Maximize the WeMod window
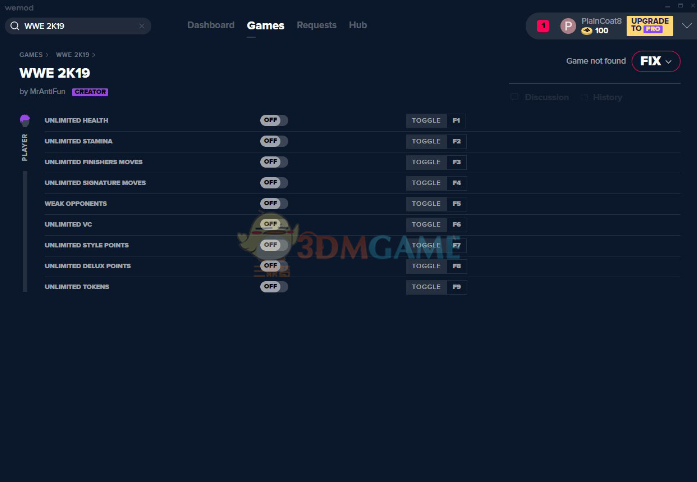Screen dimensions: 697x482 680,6
